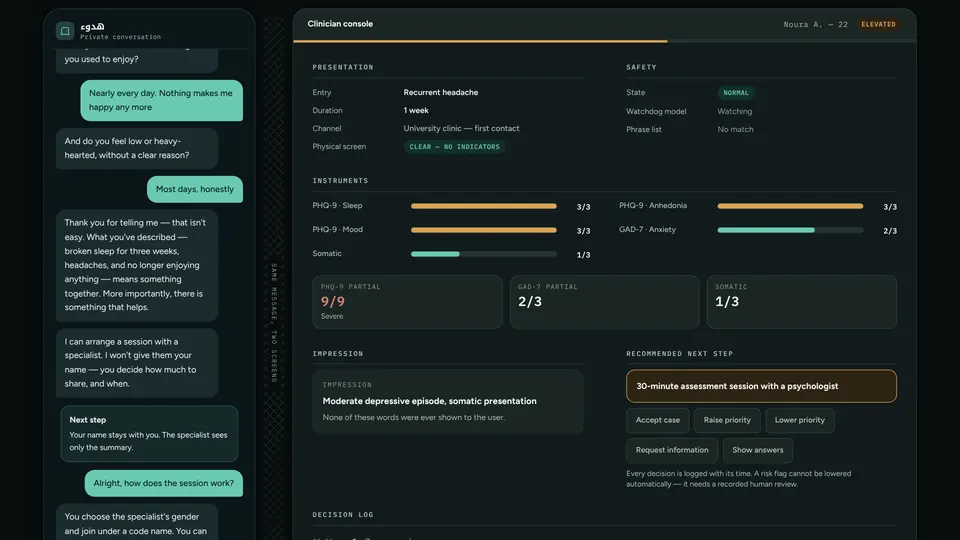The image size is (960, 540).
Task: Click the PRESENTATION section heading
Action: pyautogui.click(x=343, y=67)
